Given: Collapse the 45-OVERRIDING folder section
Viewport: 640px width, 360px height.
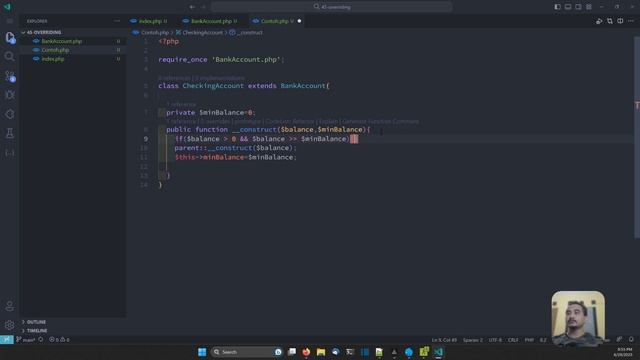Looking at the screenshot, I should point(44,32).
